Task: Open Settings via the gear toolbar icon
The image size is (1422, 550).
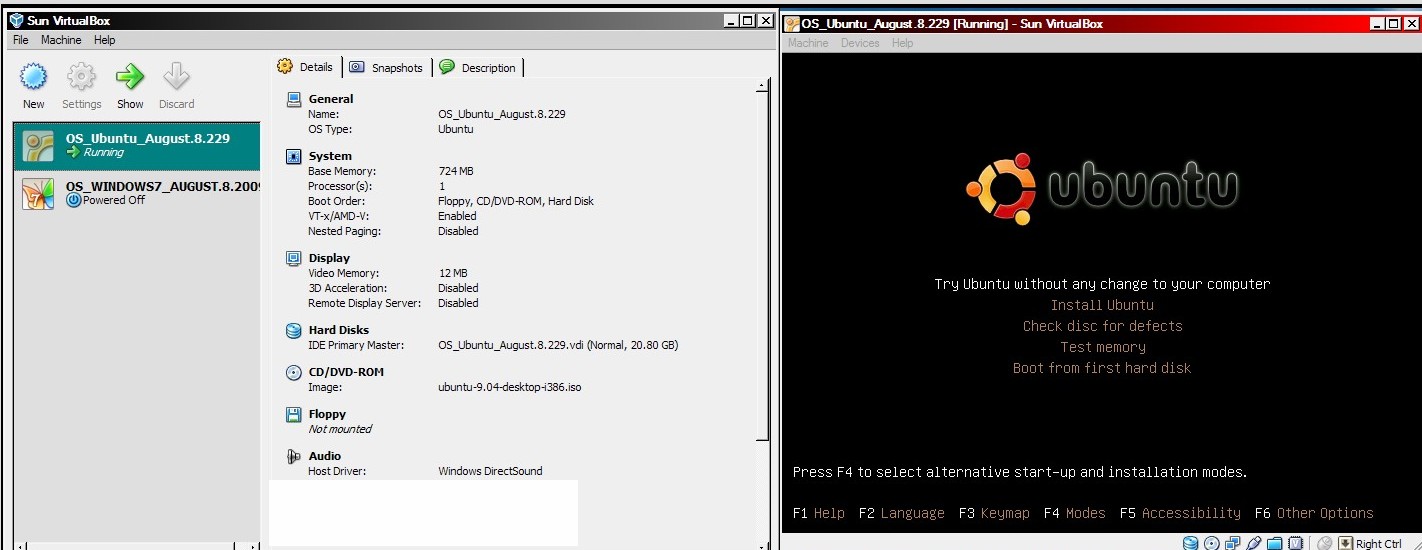Action: [x=81, y=77]
